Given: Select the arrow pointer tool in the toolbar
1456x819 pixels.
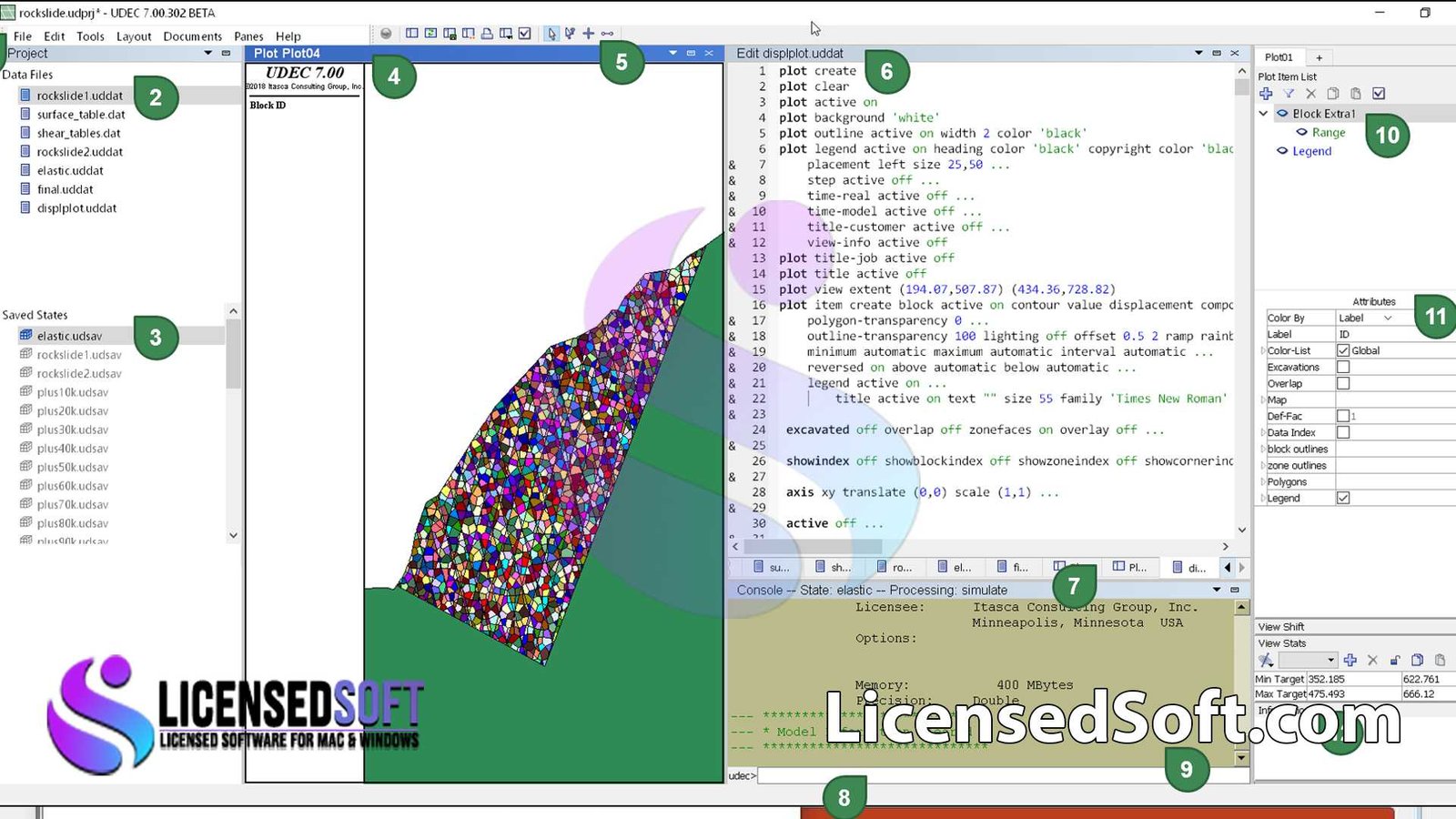Looking at the screenshot, I should click(551, 34).
